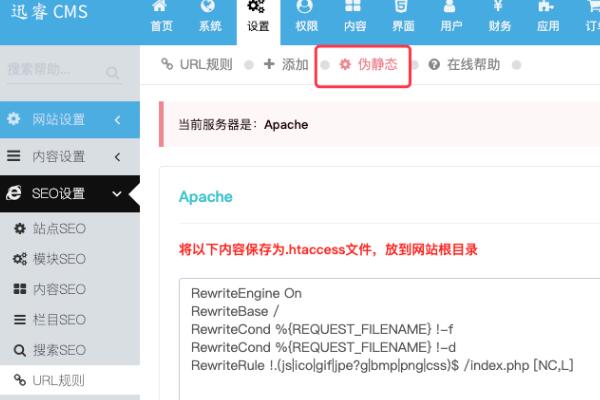Click the RewriteRule index.php line

click(382, 365)
